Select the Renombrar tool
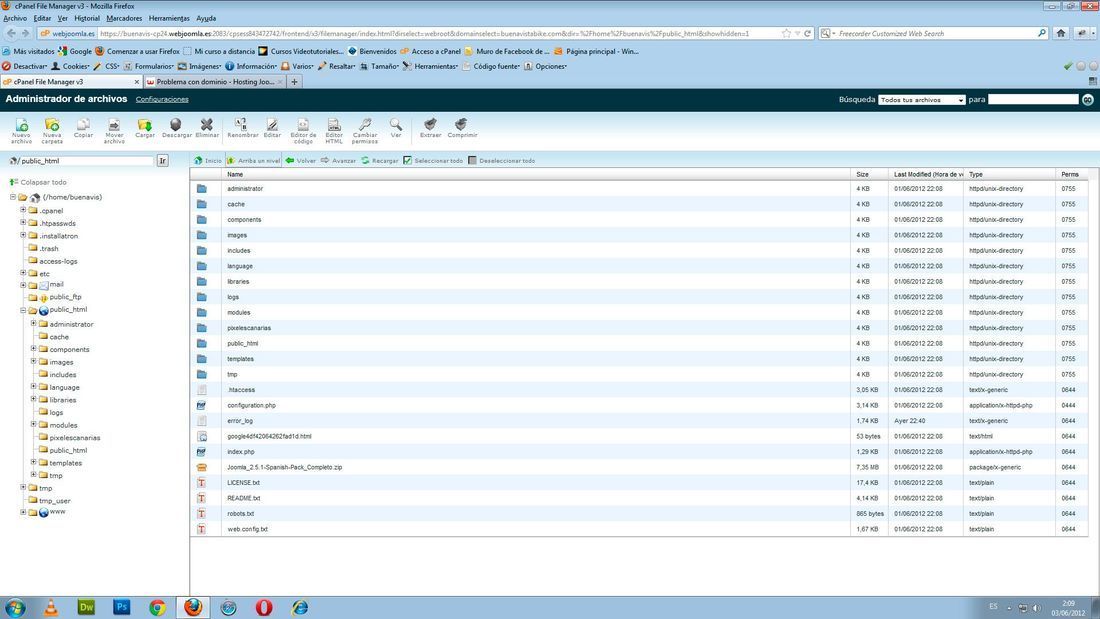Image resolution: width=1100 pixels, height=619 pixels. [x=242, y=128]
